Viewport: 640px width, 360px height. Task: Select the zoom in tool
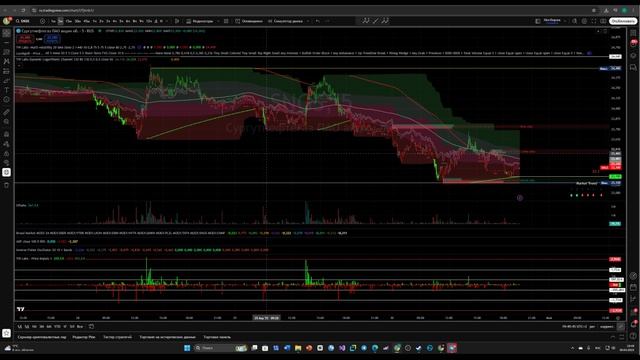[7, 122]
